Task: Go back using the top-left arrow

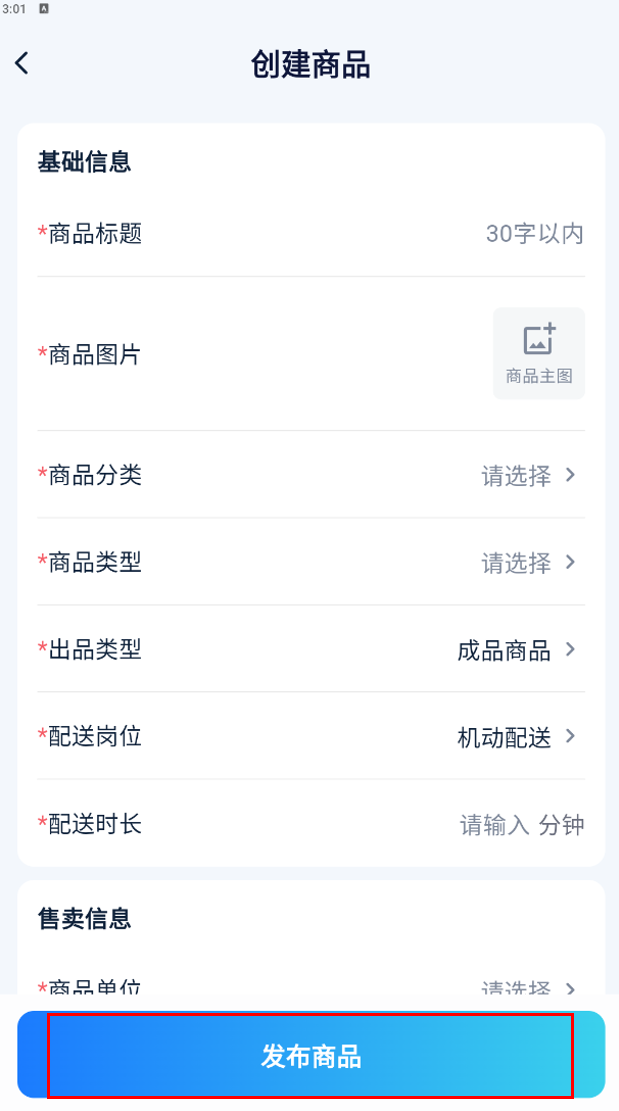Action: (22, 63)
